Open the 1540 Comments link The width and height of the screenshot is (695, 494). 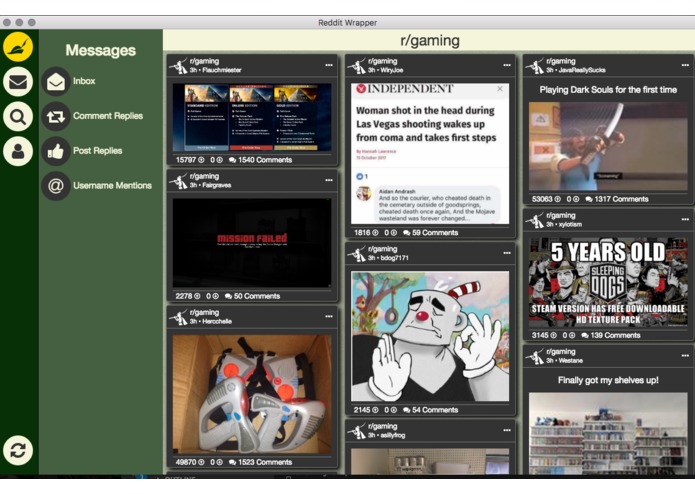[261, 160]
